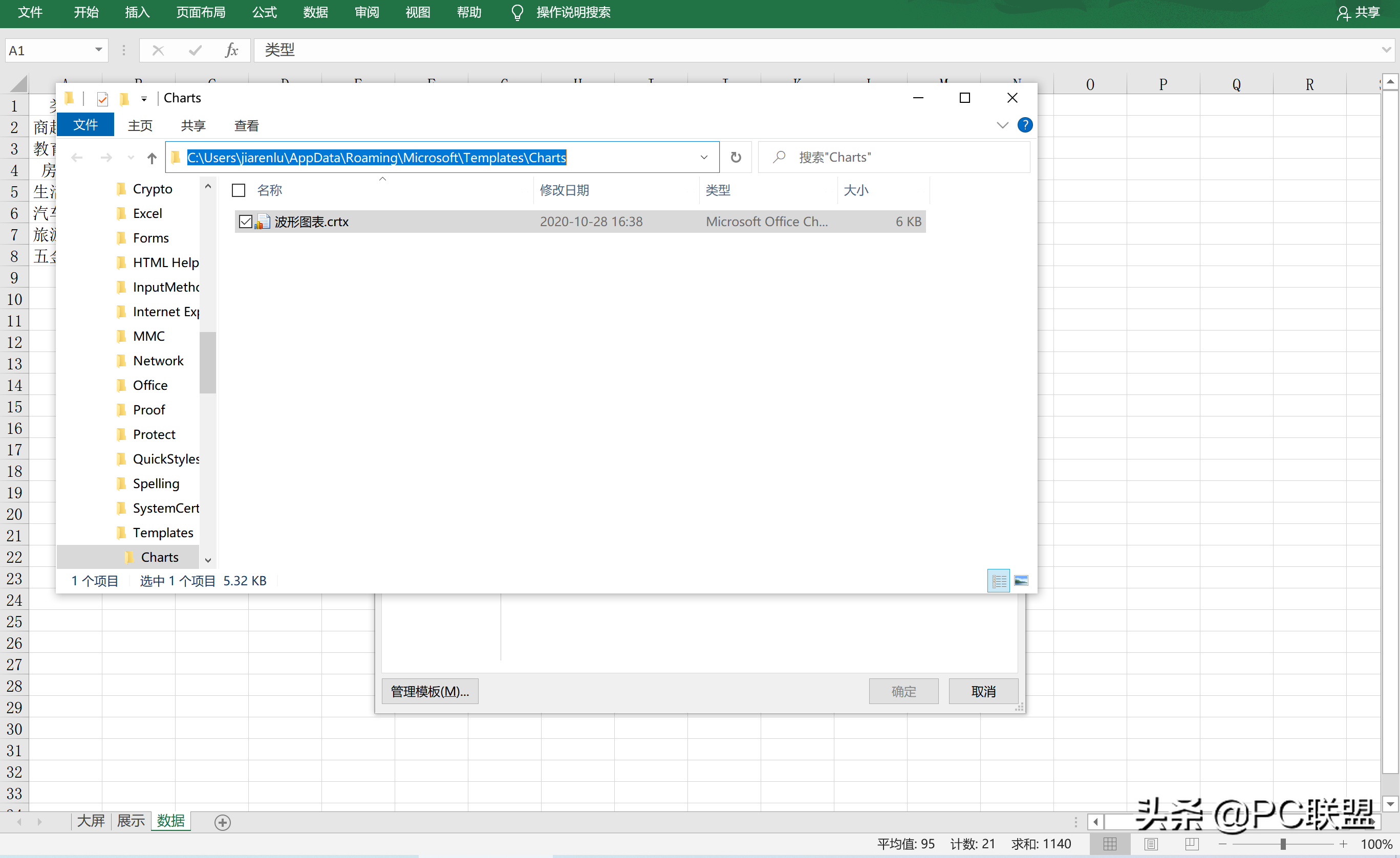Click the refresh icon beside address bar
The image size is (1400, 858).
pos(736,157)
